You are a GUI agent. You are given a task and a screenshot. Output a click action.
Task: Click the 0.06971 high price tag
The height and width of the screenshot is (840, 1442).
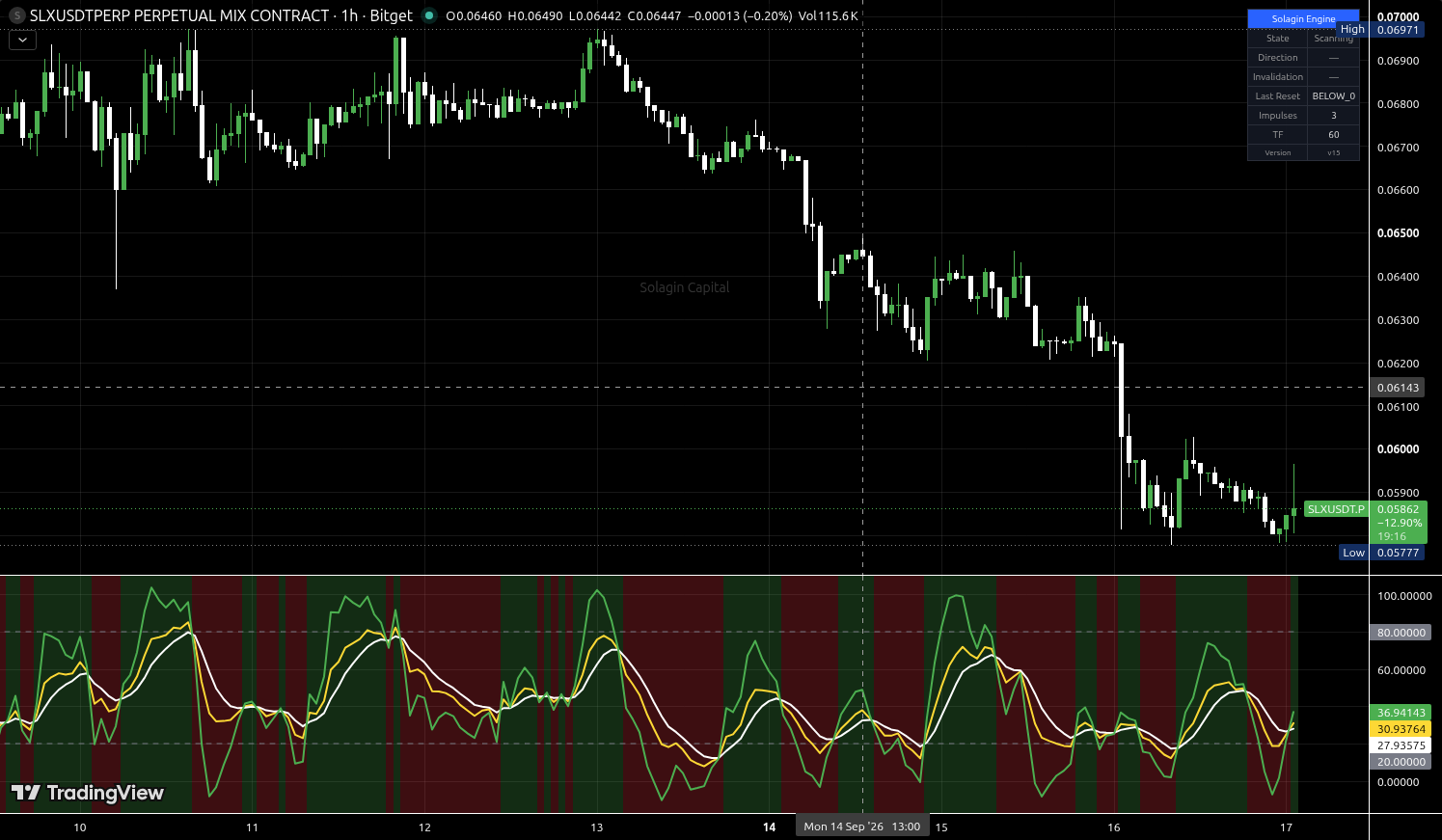click(x=1398, y=29)
